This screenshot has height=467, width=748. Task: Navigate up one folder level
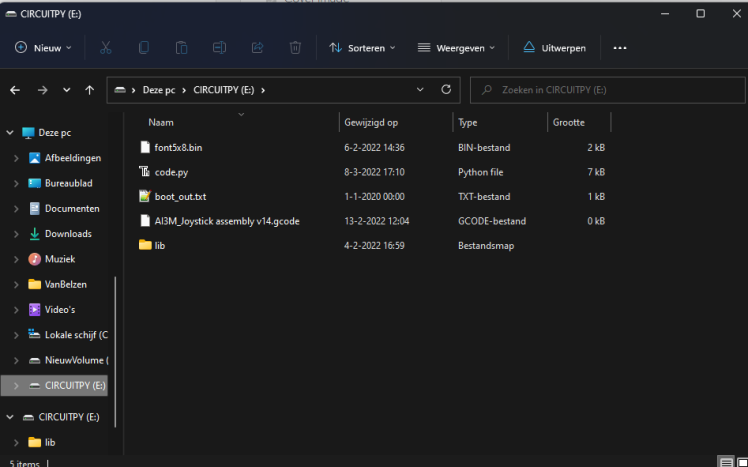(90, 90)
